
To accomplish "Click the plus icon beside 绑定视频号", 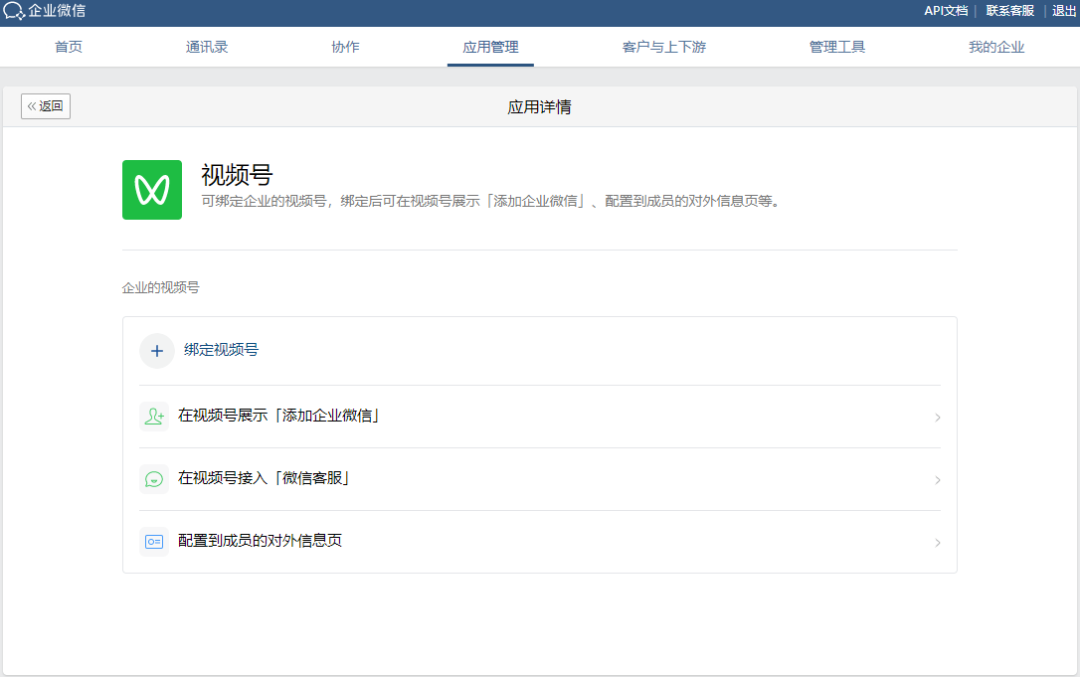I will point(156,351).
